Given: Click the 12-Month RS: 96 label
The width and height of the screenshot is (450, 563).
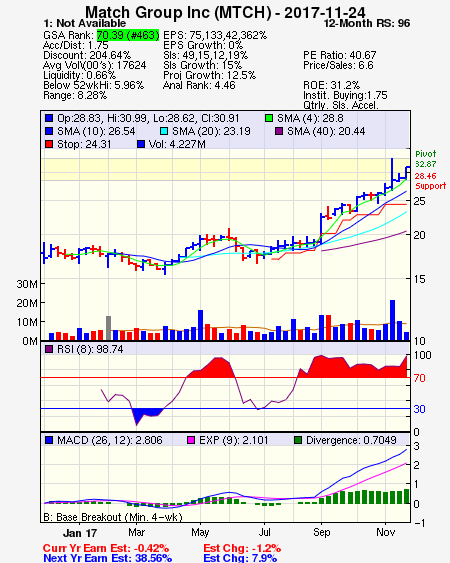Looking at the screenshot, I should pos(367,23).
